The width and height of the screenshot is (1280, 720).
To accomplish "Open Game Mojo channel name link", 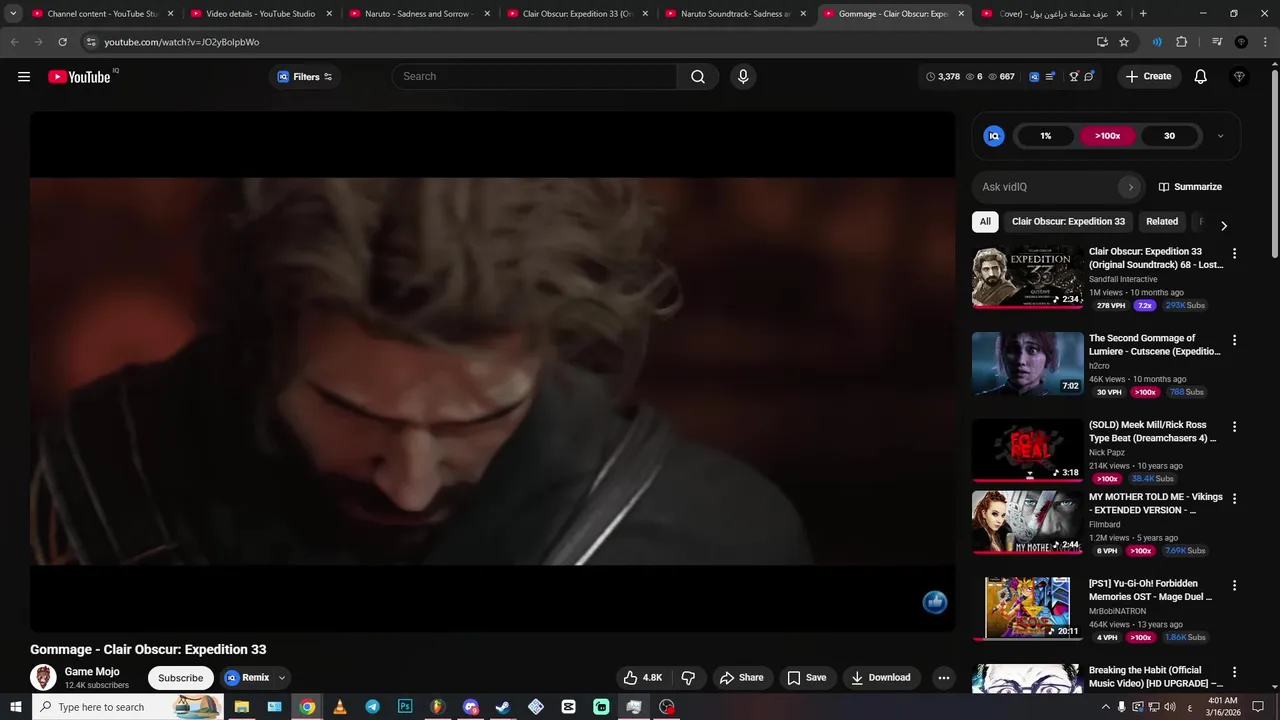I will coord(92,672).
